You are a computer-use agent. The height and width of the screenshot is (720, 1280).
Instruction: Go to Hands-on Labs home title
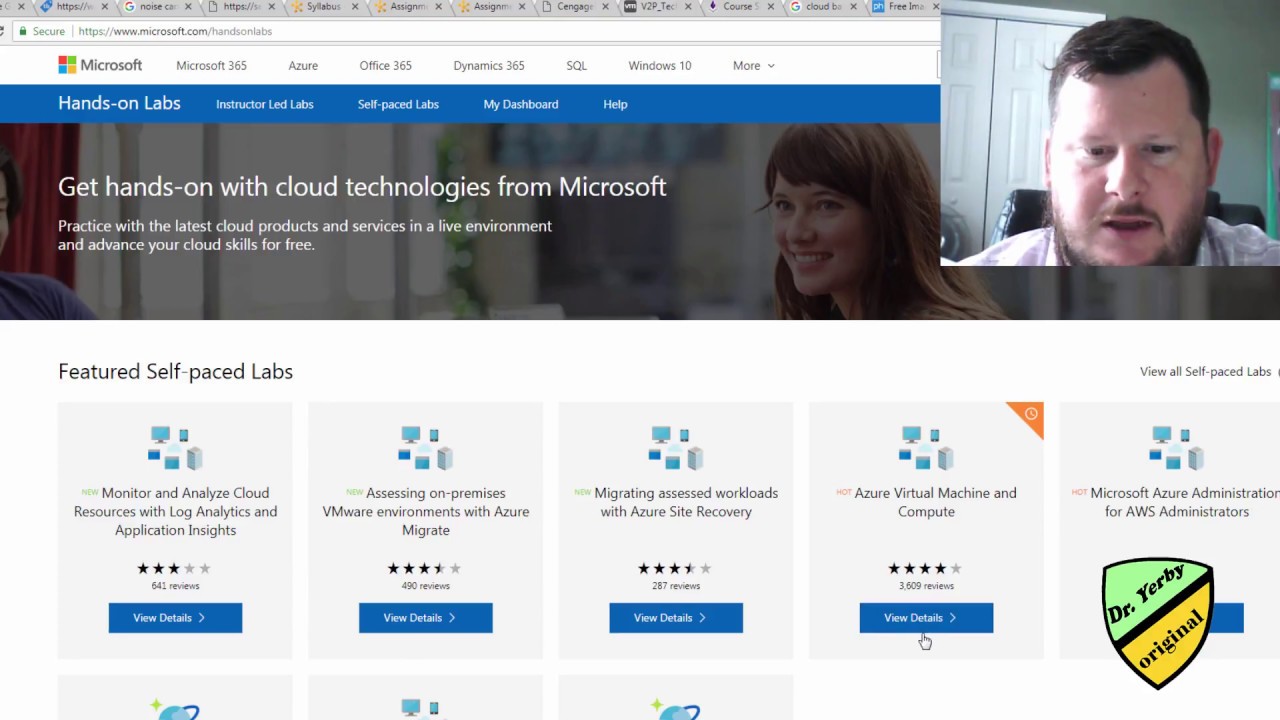(x=119, y=103)
